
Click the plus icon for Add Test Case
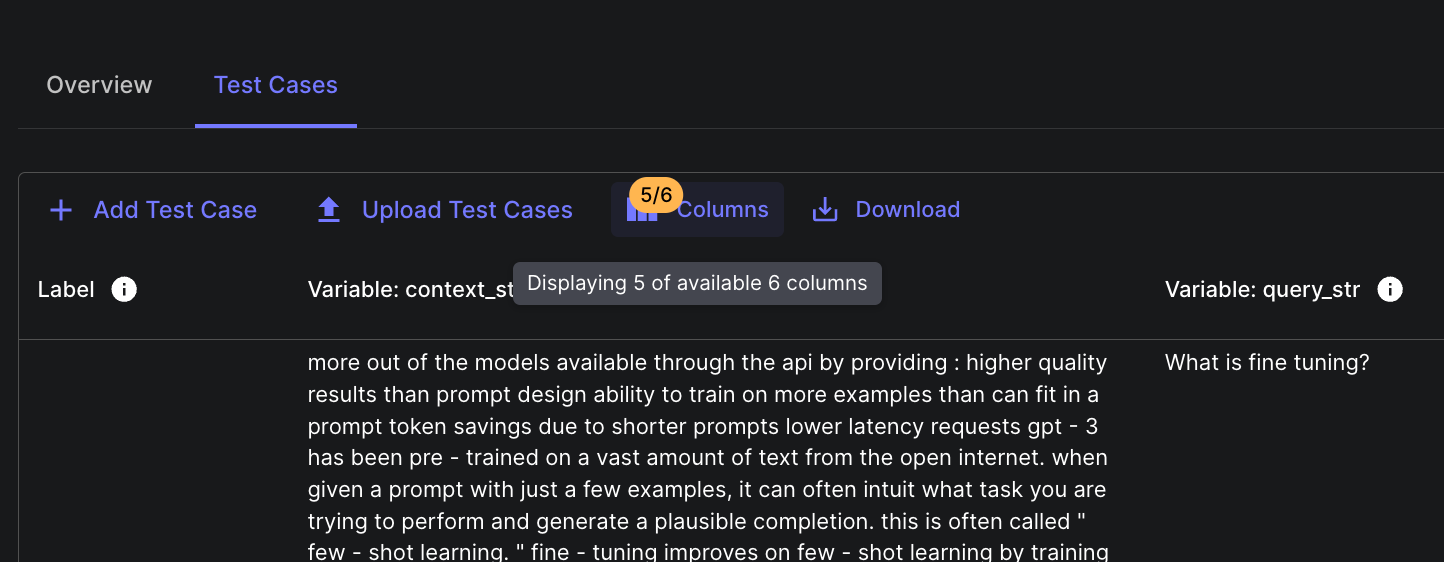click(61, 210)
